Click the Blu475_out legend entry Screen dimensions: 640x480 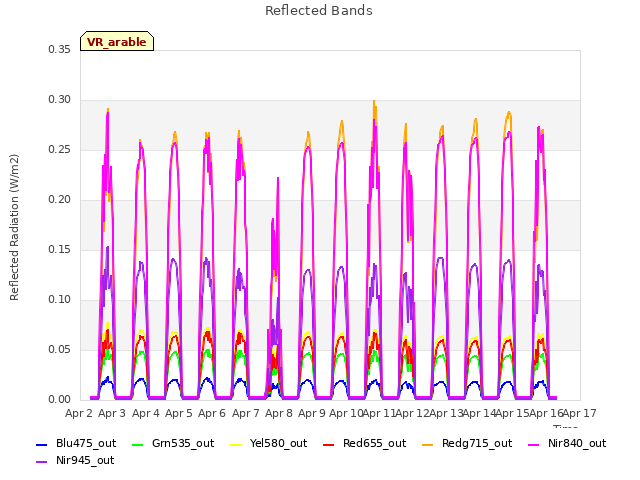76,444
